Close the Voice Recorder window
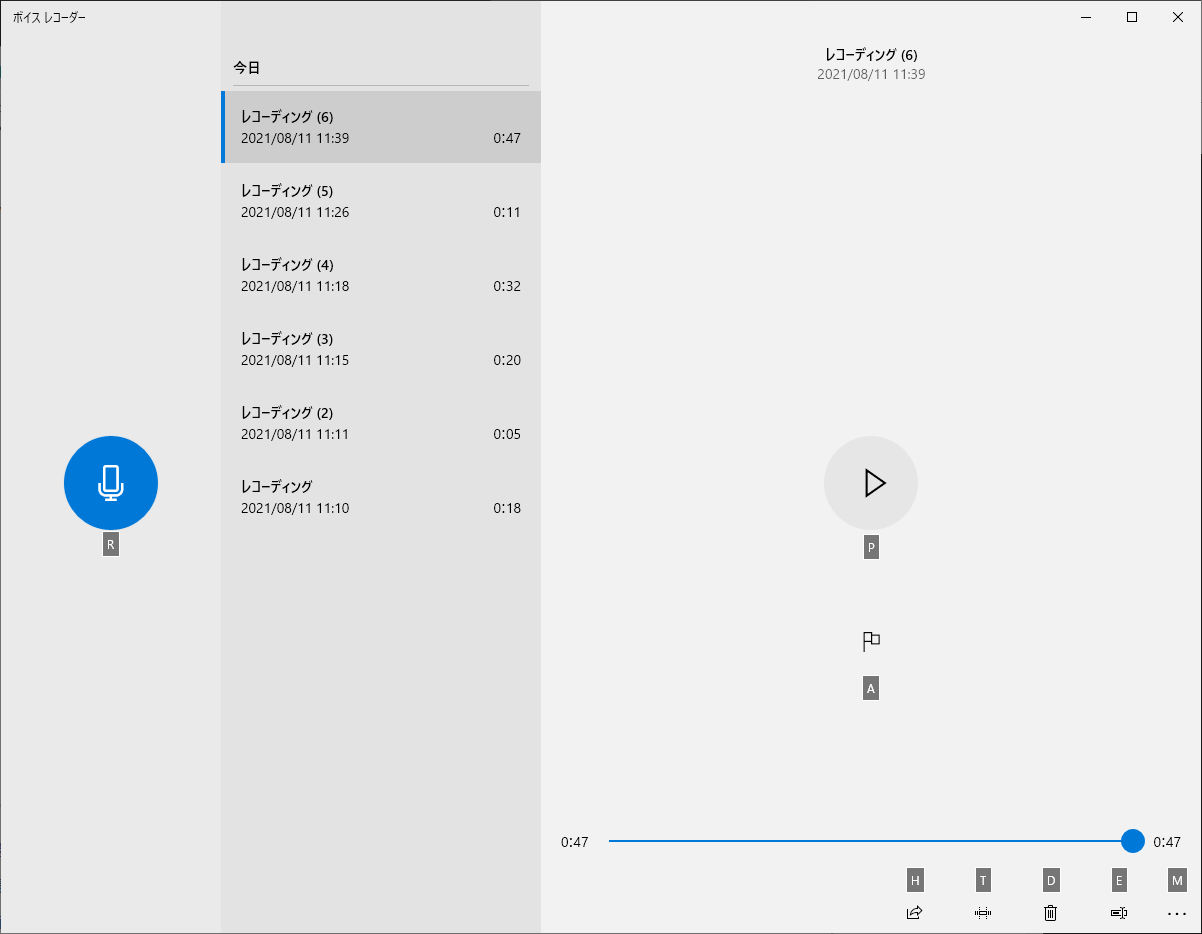This screenshot has height=934, width=1202. tap(1178, 17)
